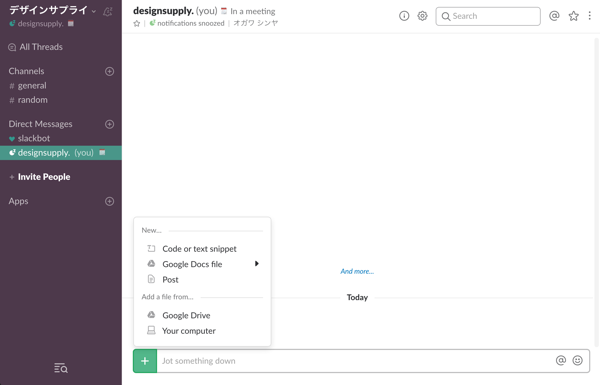Show starred items
The image size is (600, 385).
pyautogui.click(x=573, y=16)
